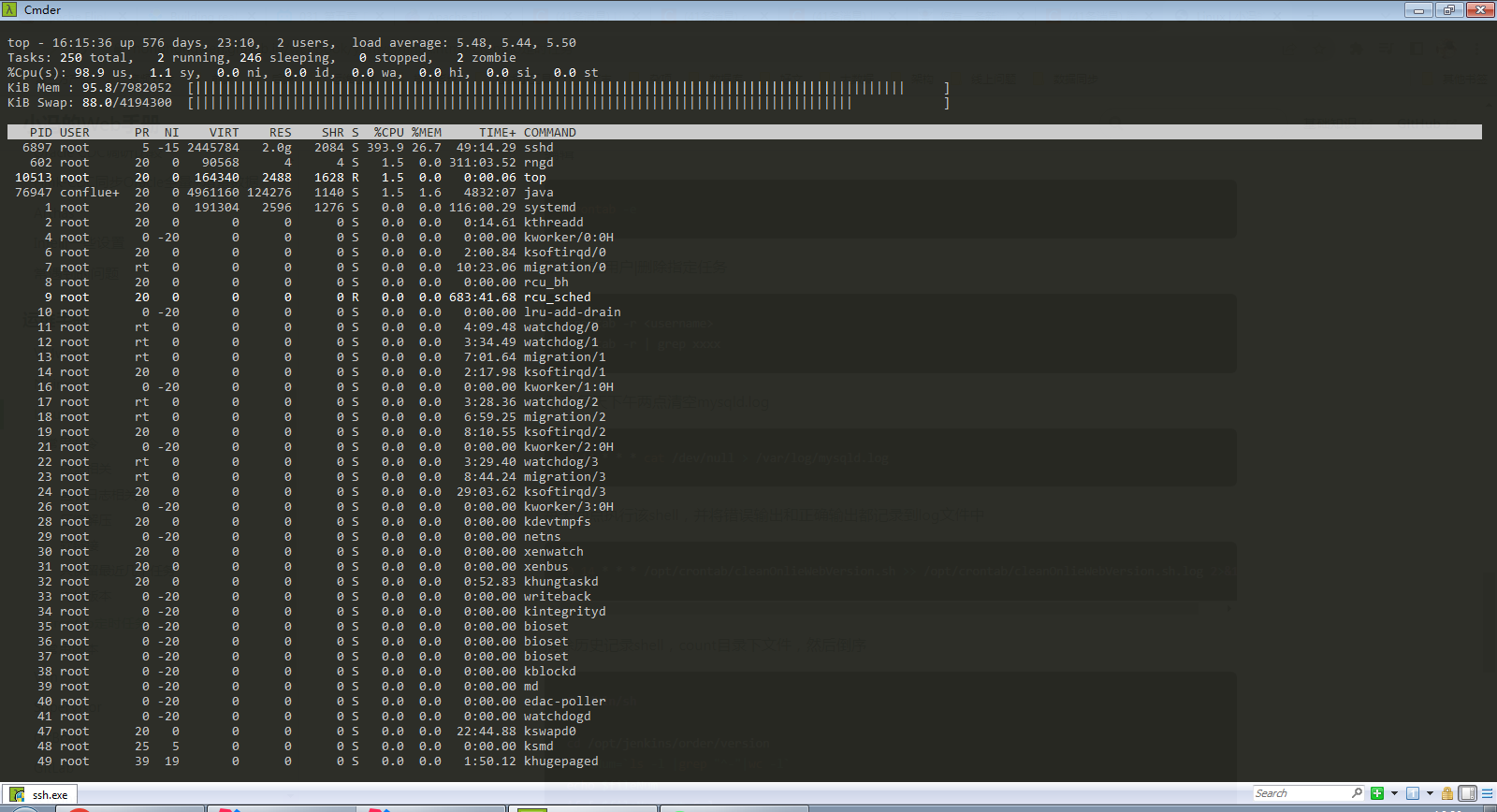Create a new console with green plus
The image size is (1497, 812).
pos(1377,793)
